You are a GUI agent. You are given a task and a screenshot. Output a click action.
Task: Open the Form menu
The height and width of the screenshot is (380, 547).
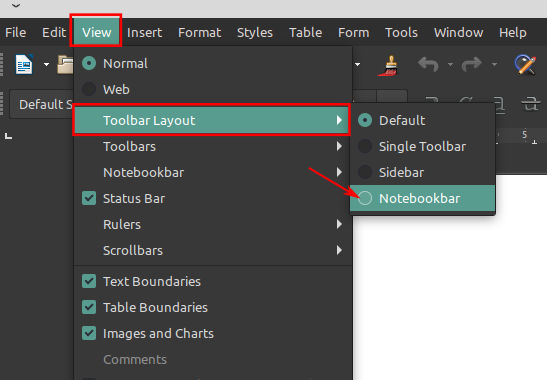click(353, 32)
